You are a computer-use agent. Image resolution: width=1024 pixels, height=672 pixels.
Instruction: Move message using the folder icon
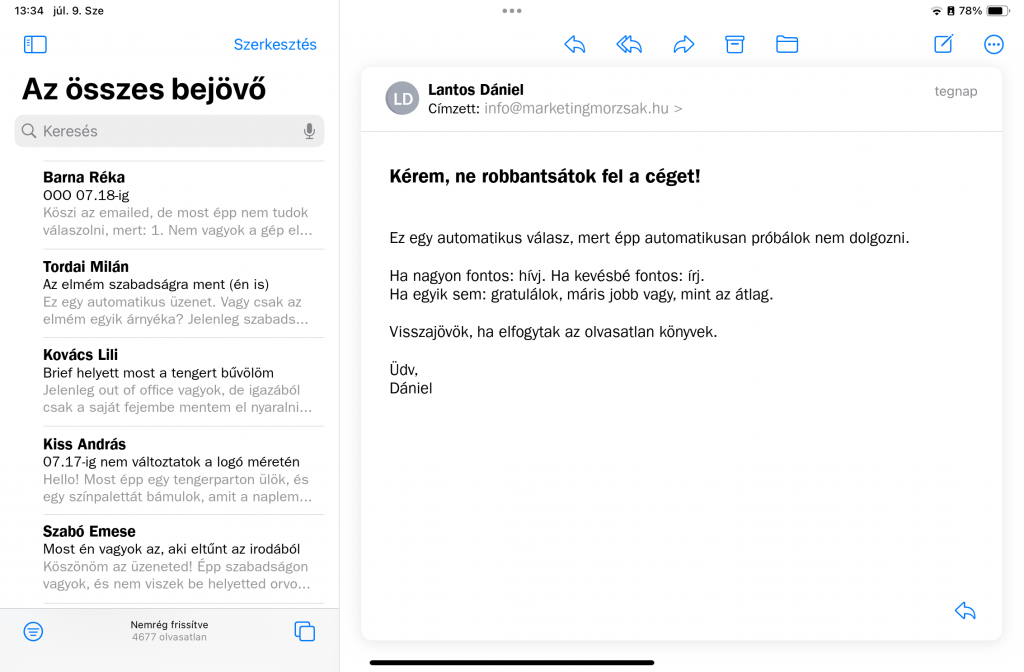[x=787, y=44]
